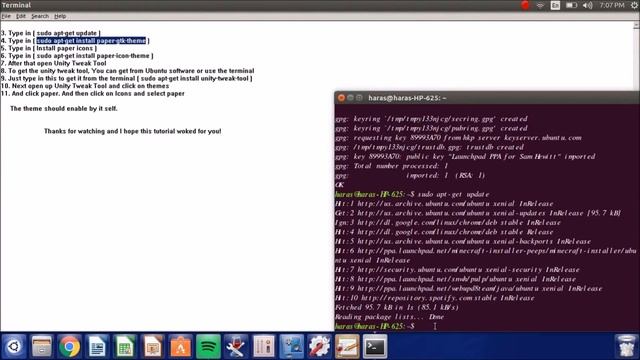Image resolution: width=640 pixels, height=360 pixels.
Task: Open the Edit menu
Action: coord(21,16)
